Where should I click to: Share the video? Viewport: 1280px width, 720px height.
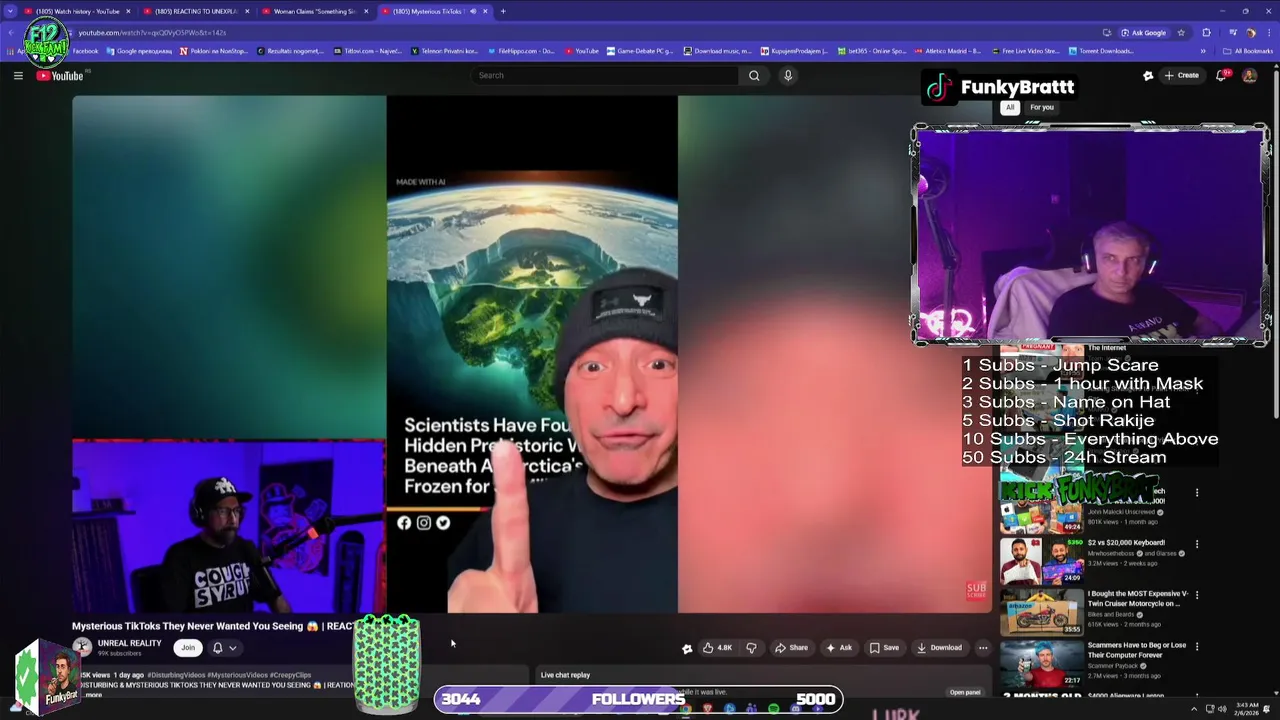pyautogui.click(x=791, y=647)
